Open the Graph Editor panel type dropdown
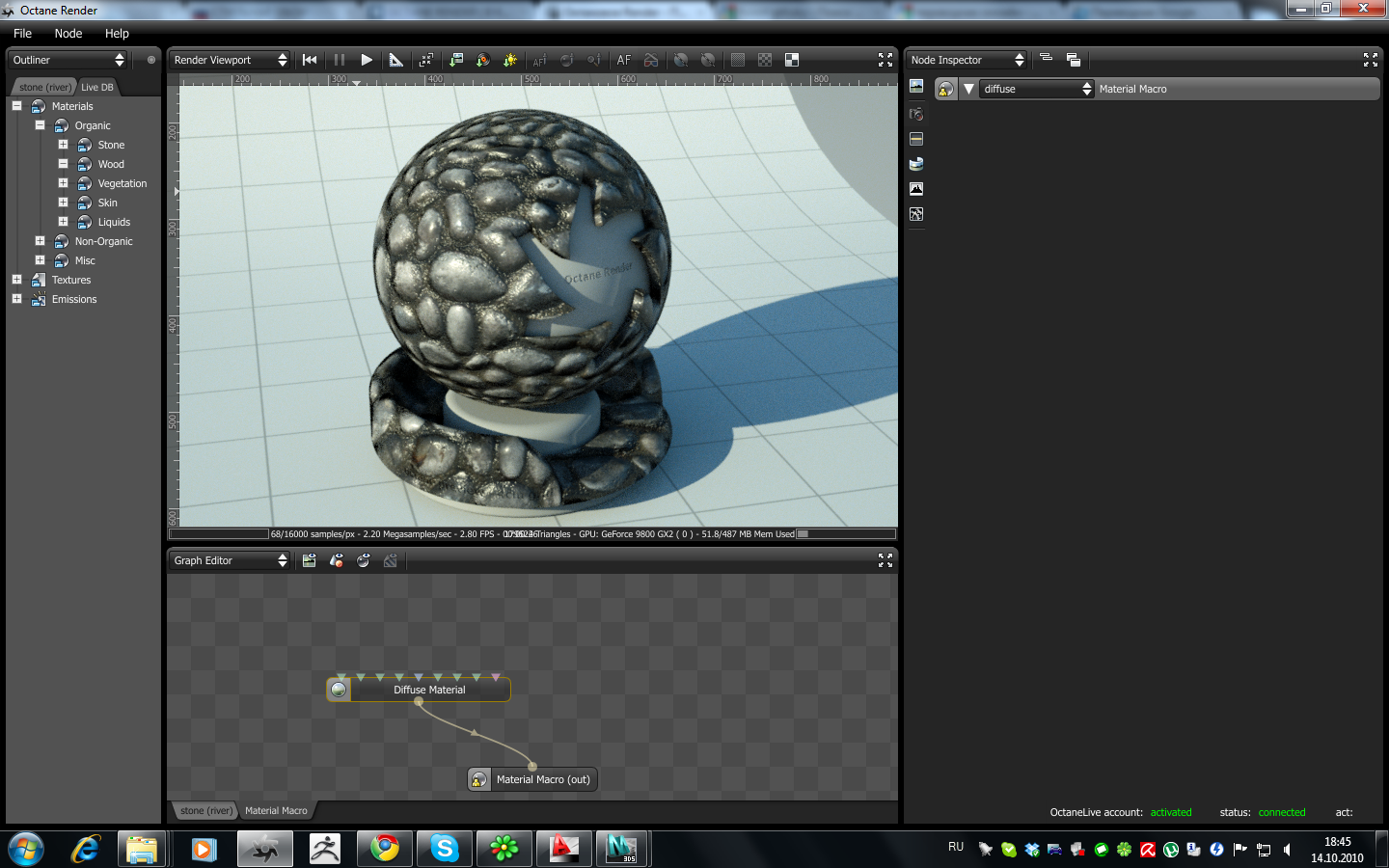Image resolution: width=1389 pixels, height=868 pixels. tap(231, 560)
